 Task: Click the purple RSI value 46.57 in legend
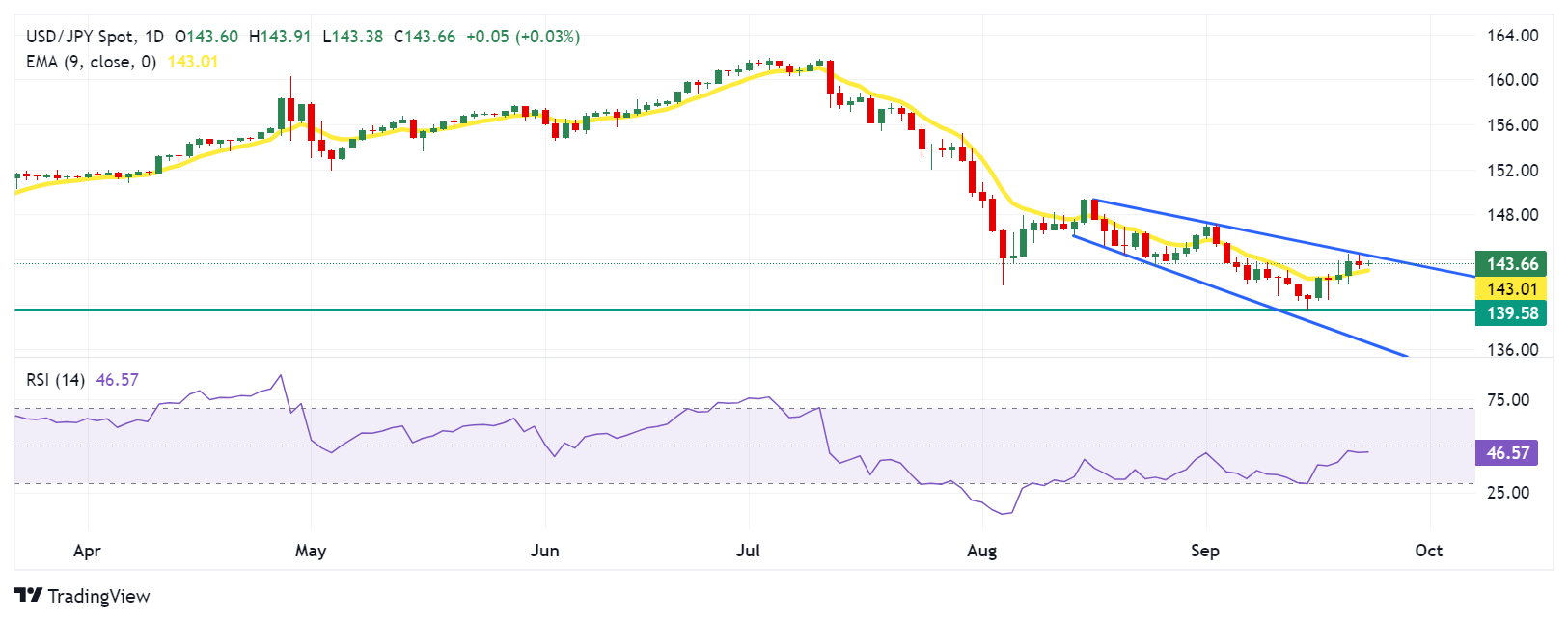tap(118, 380)
